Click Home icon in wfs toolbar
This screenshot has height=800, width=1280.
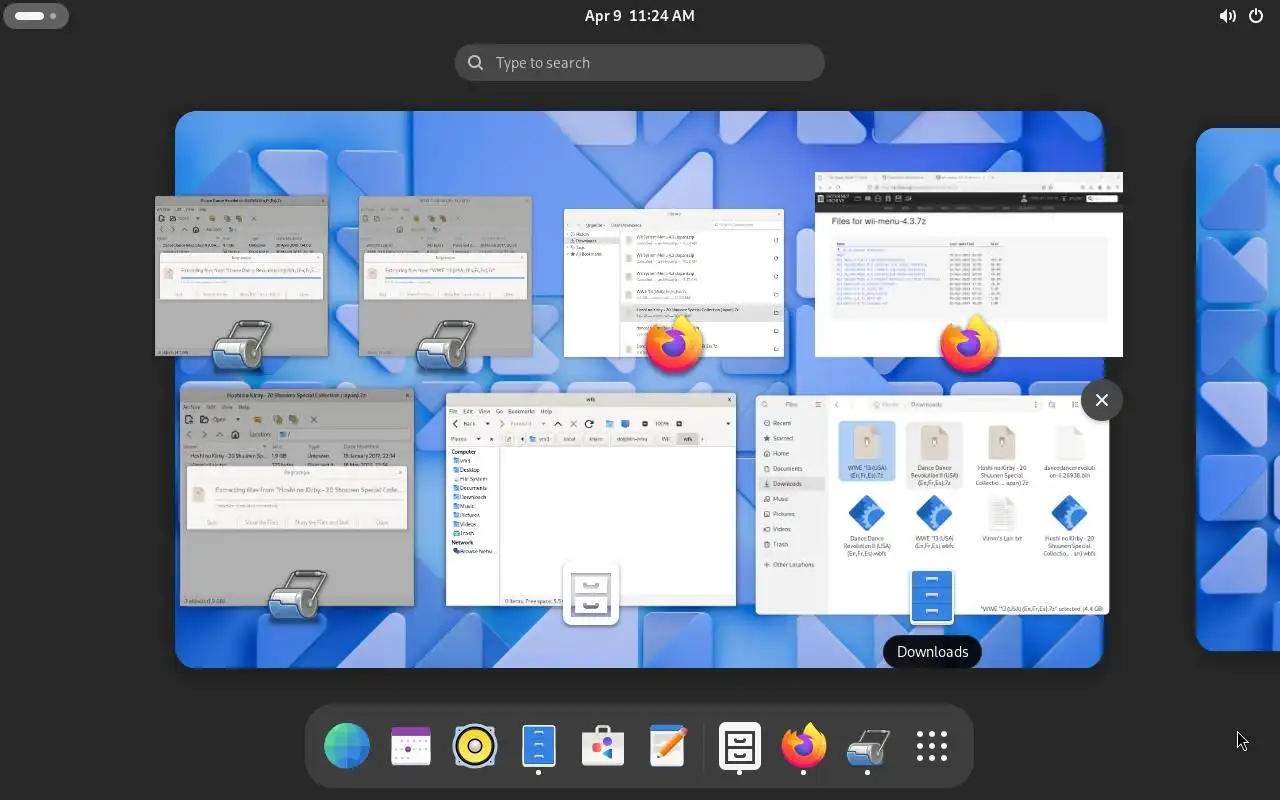[609, 424]
